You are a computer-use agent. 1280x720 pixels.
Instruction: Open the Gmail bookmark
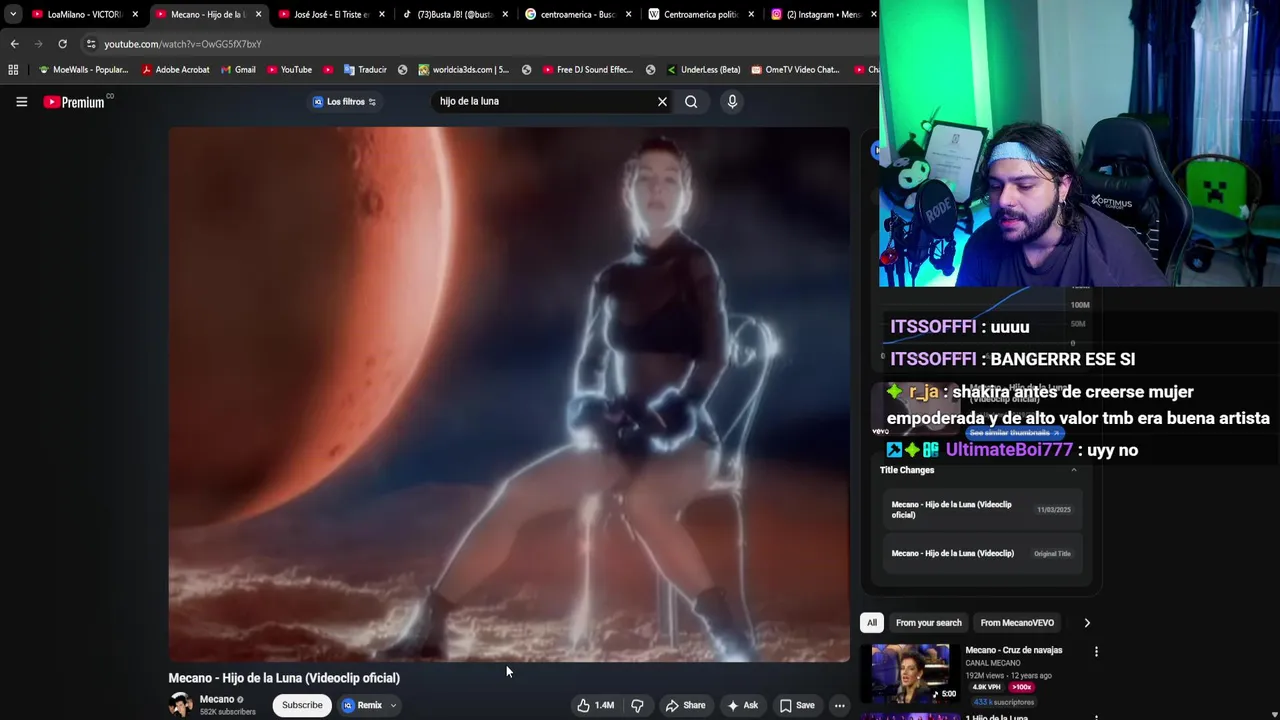click(x=238, y=70)
